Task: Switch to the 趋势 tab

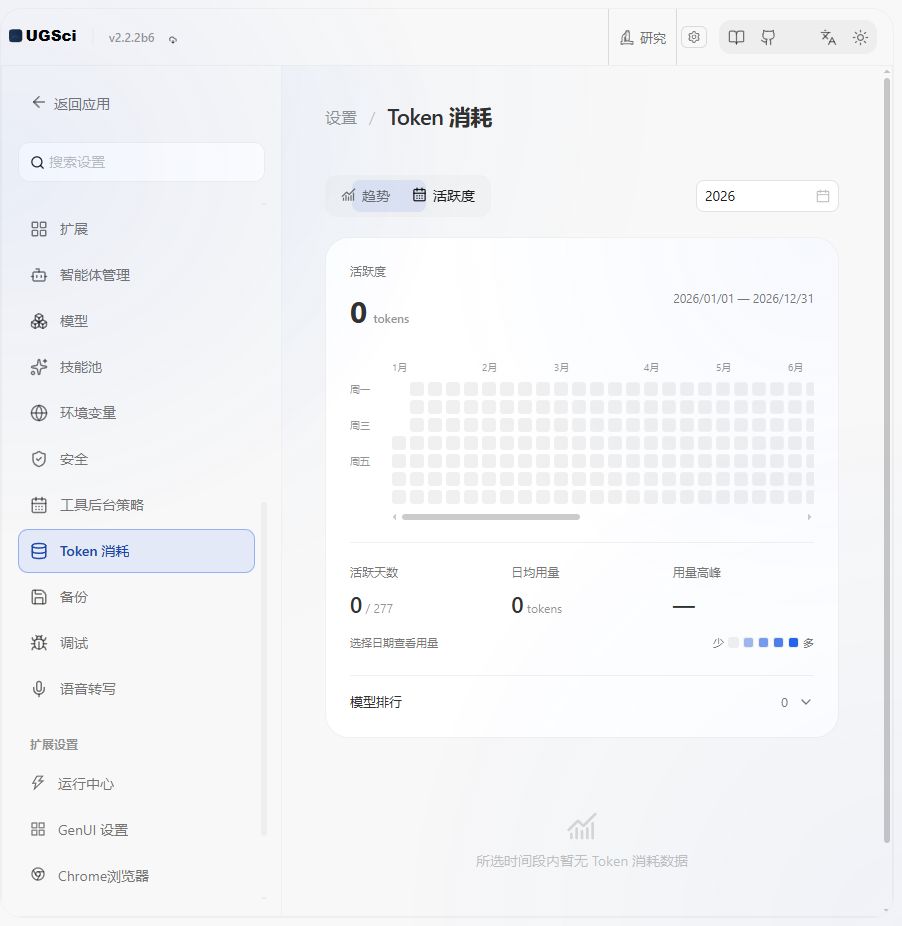Action: (x=366, y=195)
